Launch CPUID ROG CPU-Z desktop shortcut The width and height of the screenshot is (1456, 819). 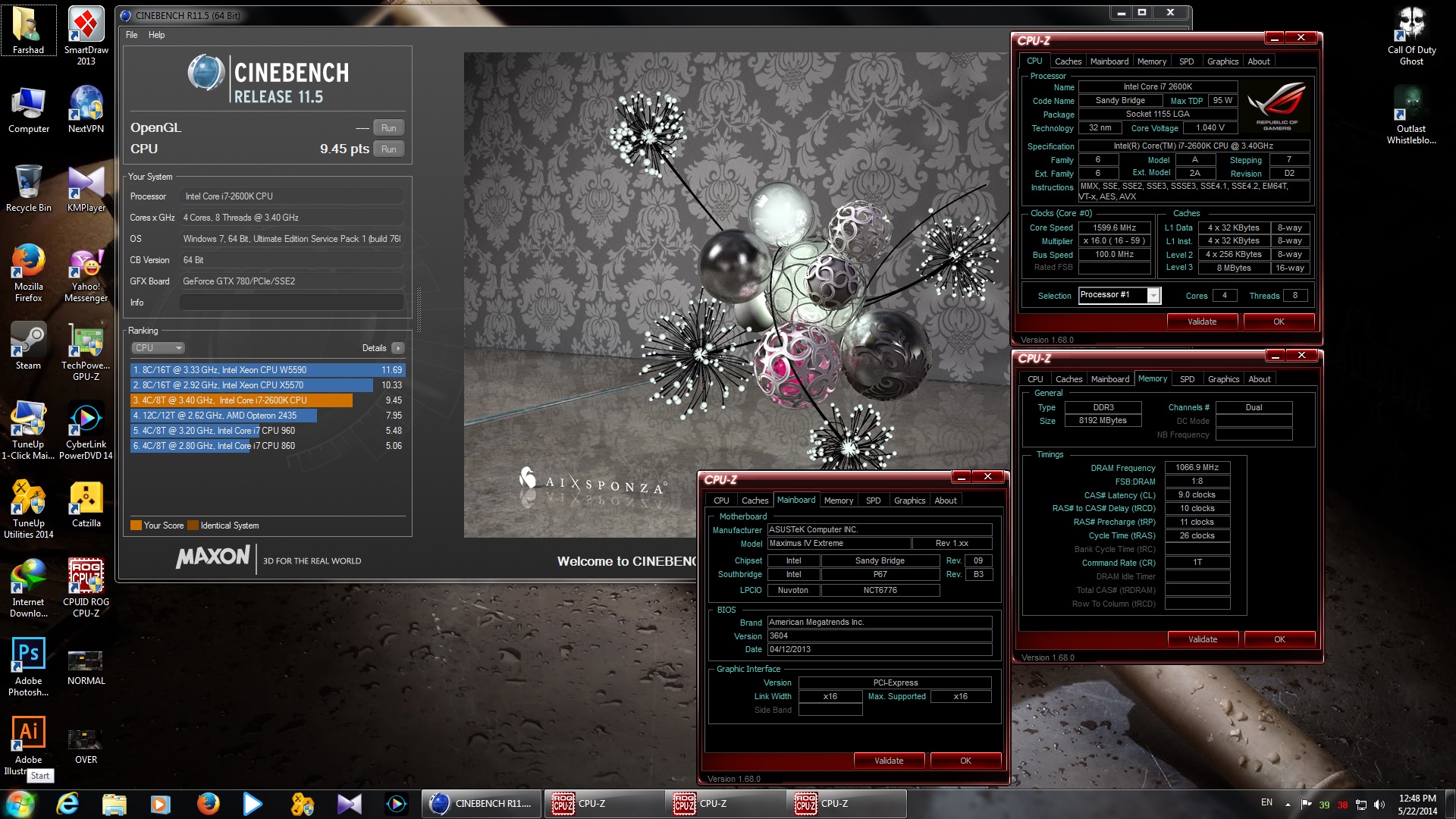pos(86,588)
